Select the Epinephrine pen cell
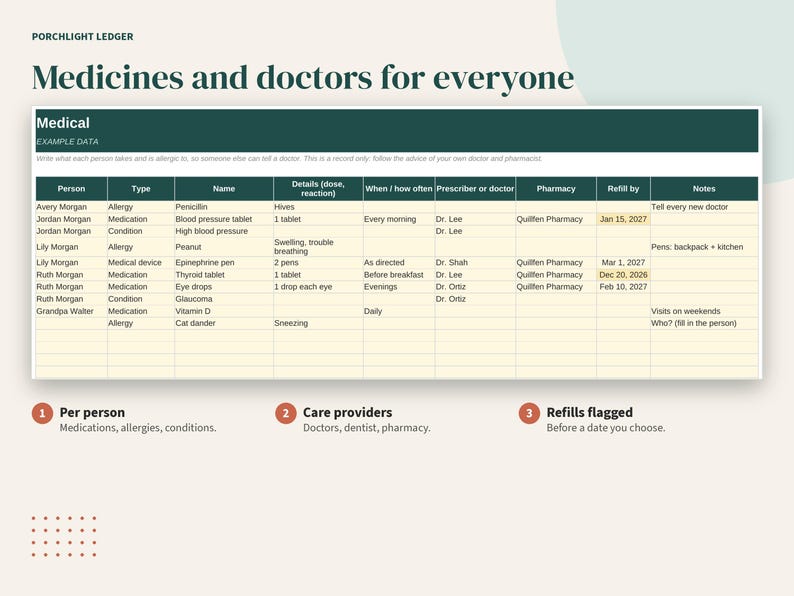This screenshot has height=596, width=794. point(224,263)
